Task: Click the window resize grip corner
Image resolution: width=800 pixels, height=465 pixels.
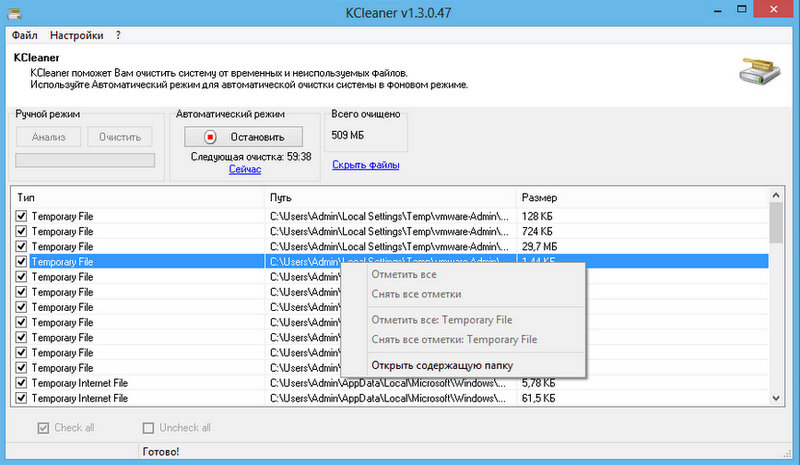Action: click(x=788, y=453)
